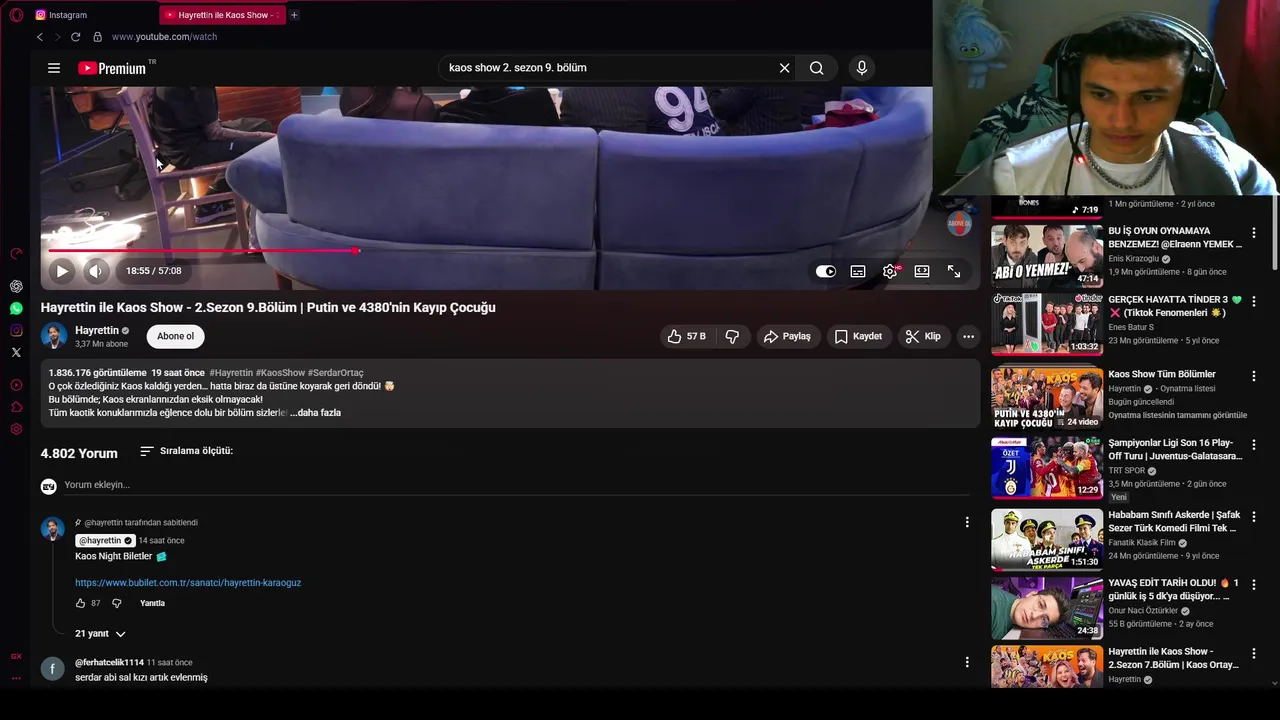Like the pinned Hayrettin comment
This screenshot has width=1280, height=720.
(81, 603)
